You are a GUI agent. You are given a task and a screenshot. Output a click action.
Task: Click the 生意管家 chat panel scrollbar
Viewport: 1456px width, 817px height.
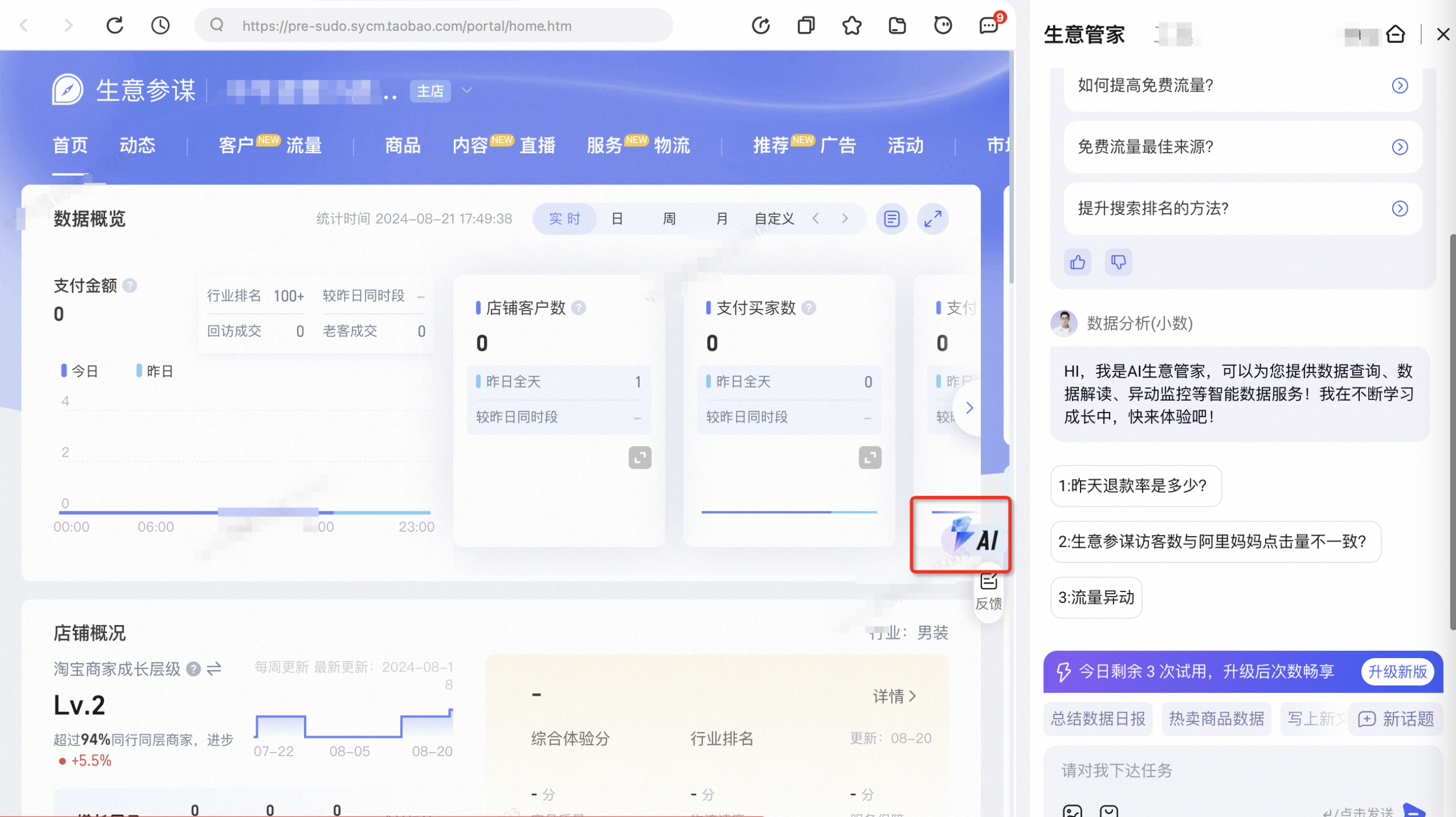1452,432
